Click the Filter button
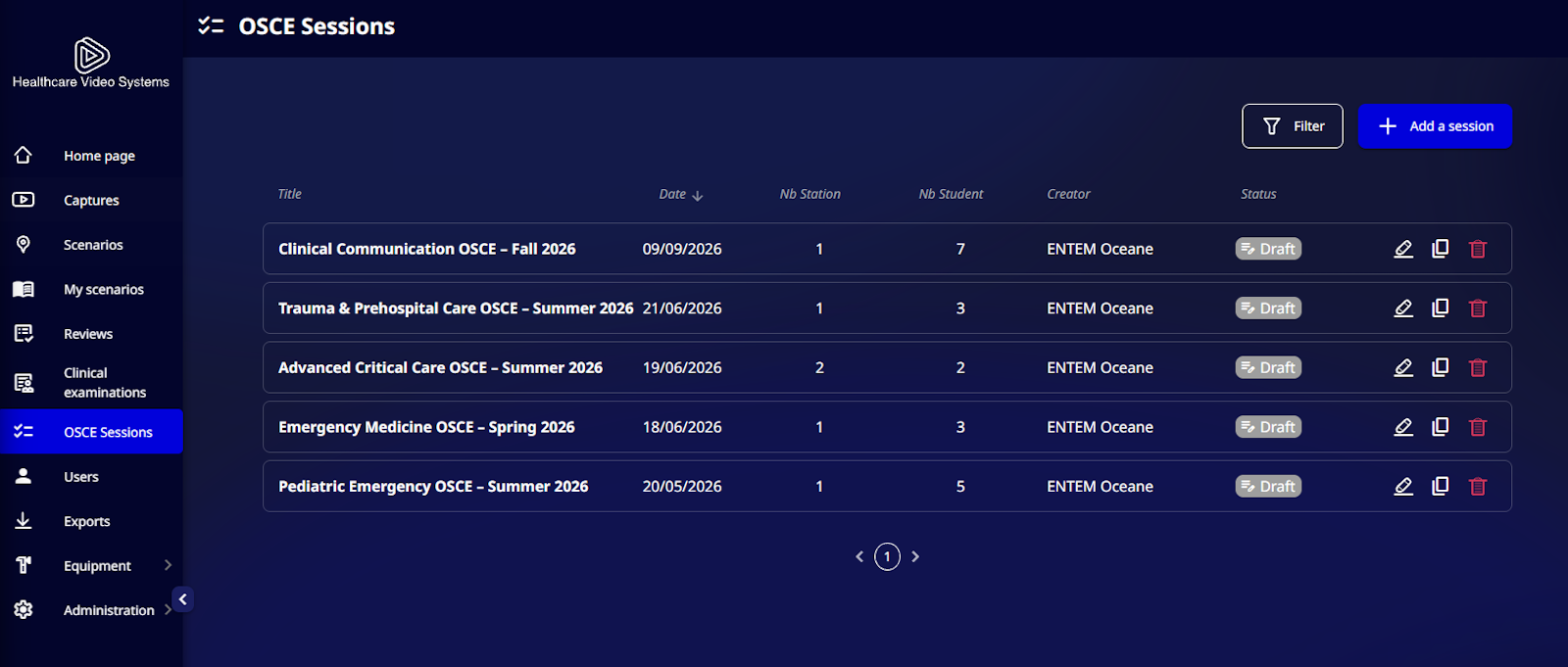 (x=1293, y=126)
